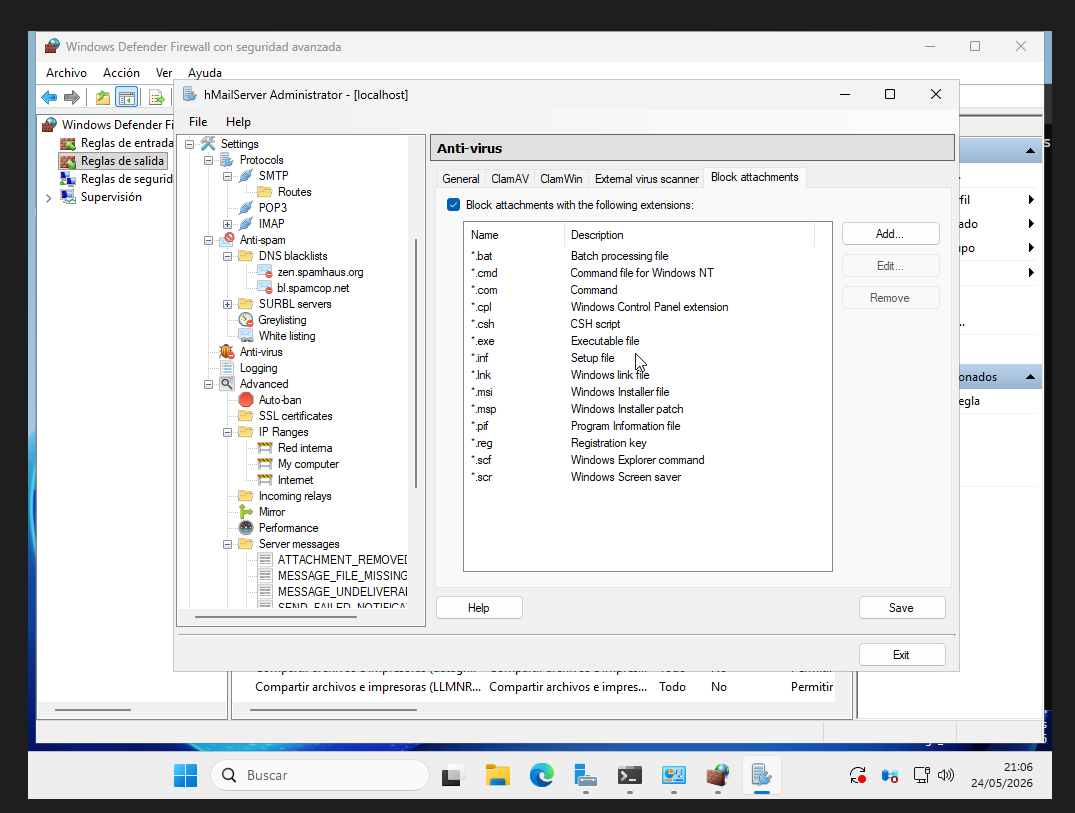Click the POP3 protocol icon
This screenshot has width=1075, height=813.
[x=245, y=208]
